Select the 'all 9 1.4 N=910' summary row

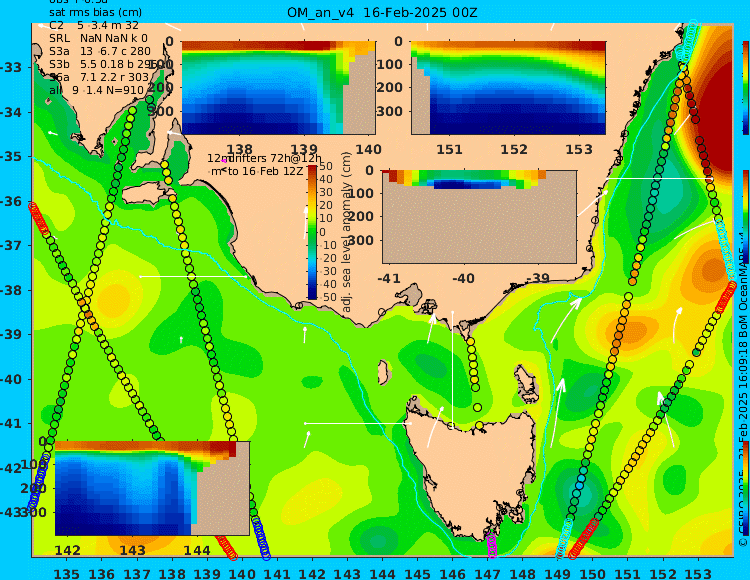point(96,90)
